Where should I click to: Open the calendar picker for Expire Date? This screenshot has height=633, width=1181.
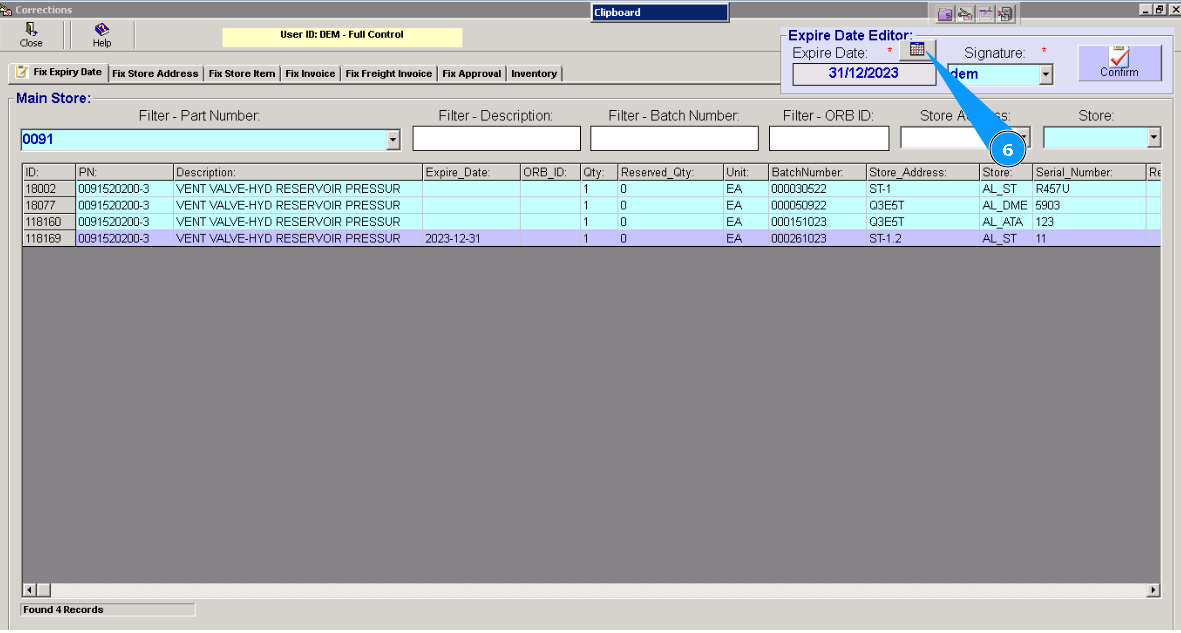coord(917,50)
